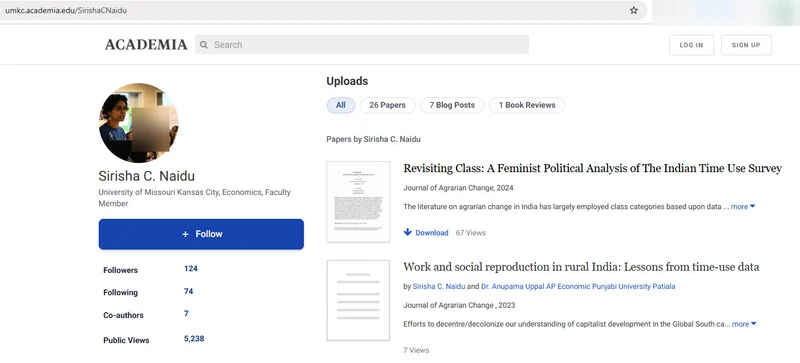The height and width of the screenshot is (363, 800).
Task: Click the browser address bar URL
Action: tap(66, 10)
